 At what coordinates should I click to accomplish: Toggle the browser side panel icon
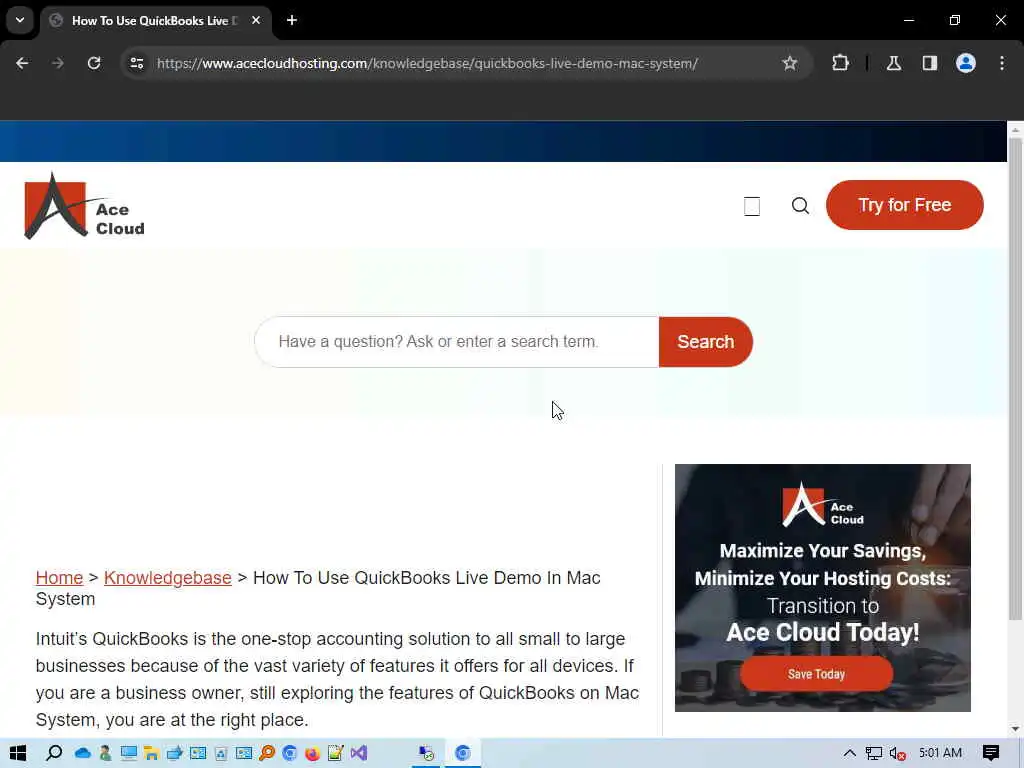[x=929, y=63]
